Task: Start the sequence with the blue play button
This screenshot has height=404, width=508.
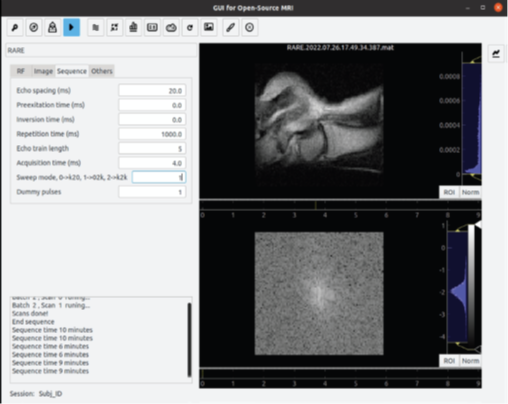Action: tap(71, 27)
